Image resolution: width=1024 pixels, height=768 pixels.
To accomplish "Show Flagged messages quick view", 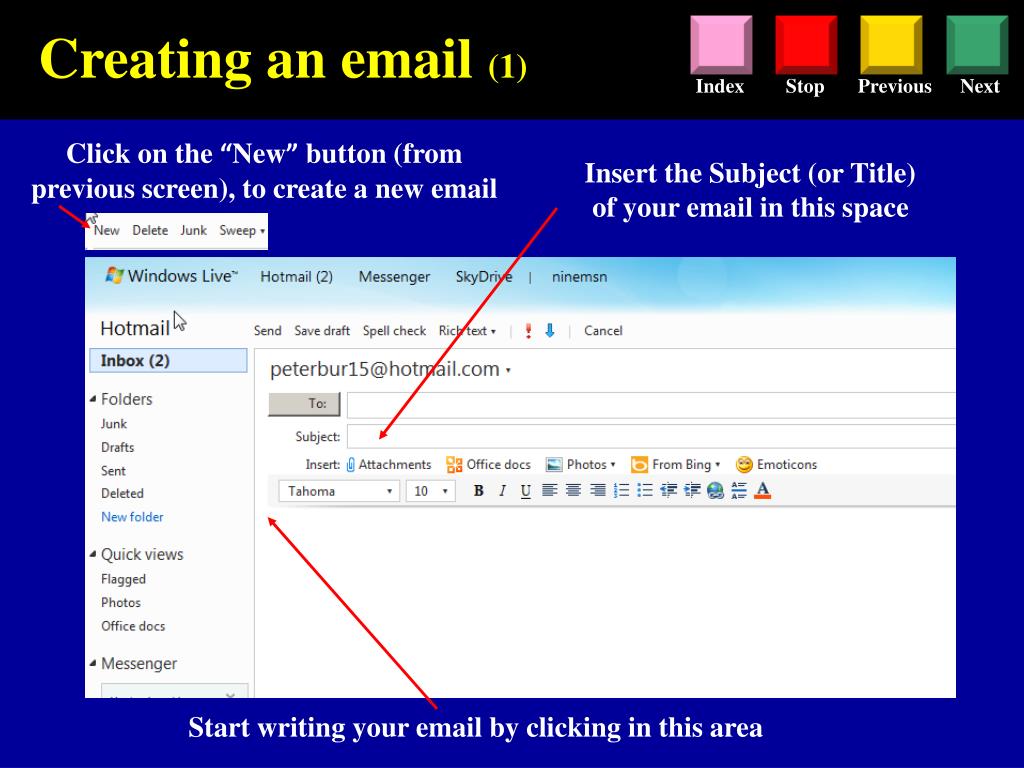I will 123,579.
